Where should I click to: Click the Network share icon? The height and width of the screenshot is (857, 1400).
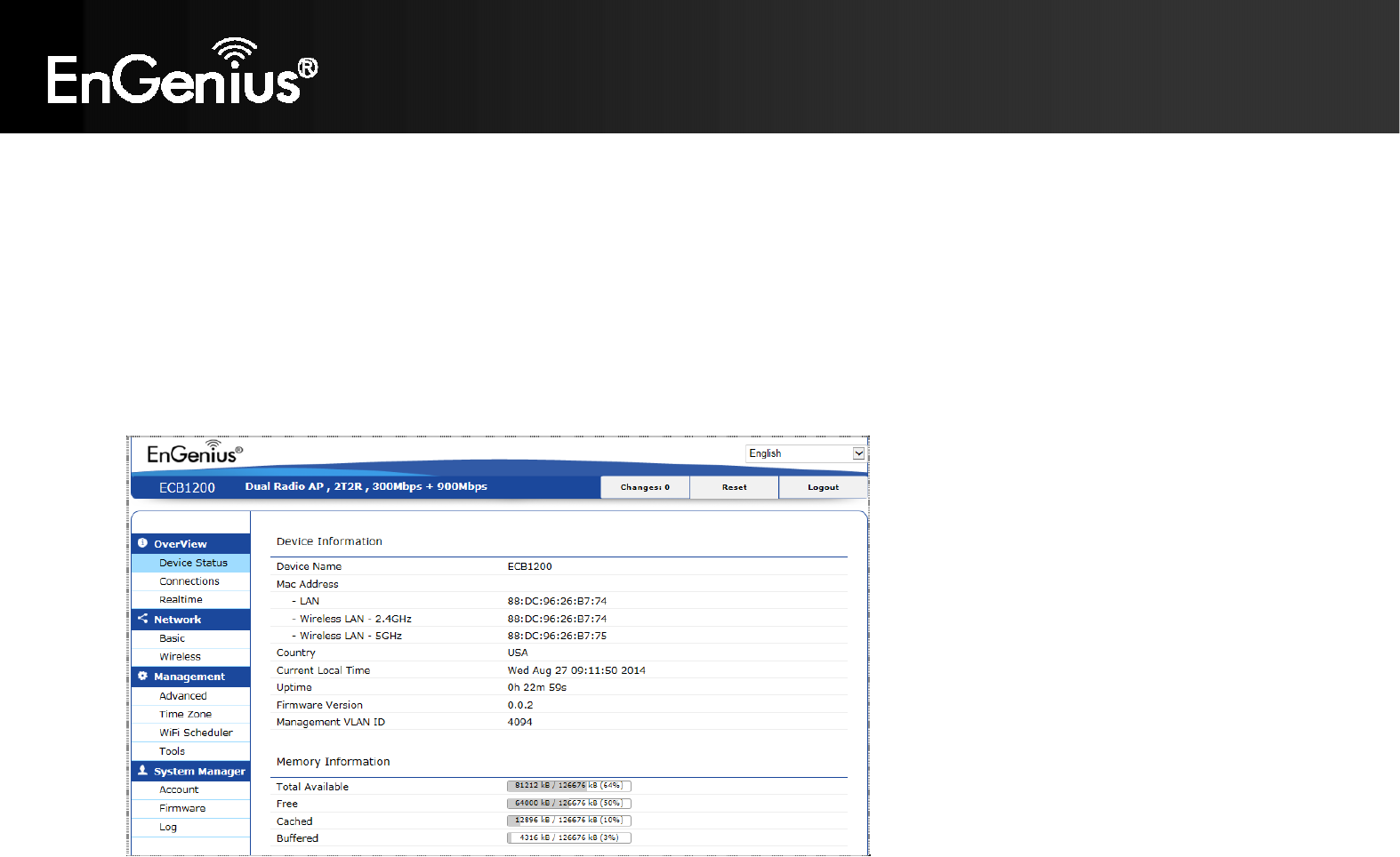click(x=142, y=619)
